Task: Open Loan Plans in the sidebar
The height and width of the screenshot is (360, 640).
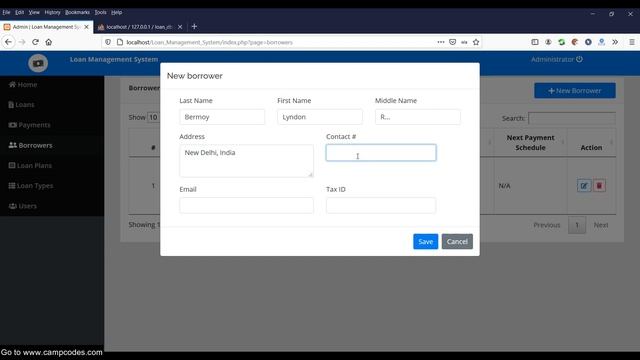Action: pyautogui.click(x=52, y=165)
